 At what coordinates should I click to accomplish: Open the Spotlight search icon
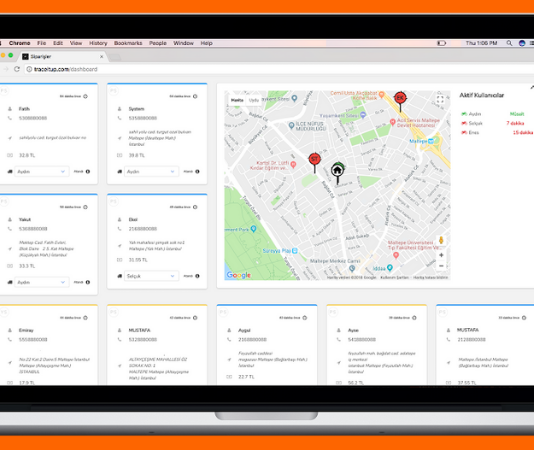pyautogui.click(x=509, y=43)
